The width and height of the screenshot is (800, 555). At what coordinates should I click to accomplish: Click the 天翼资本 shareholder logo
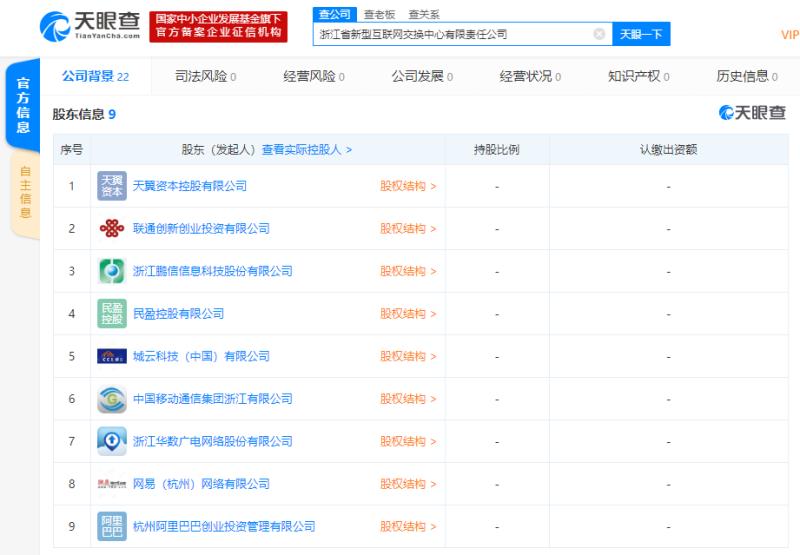click(112, 186)
